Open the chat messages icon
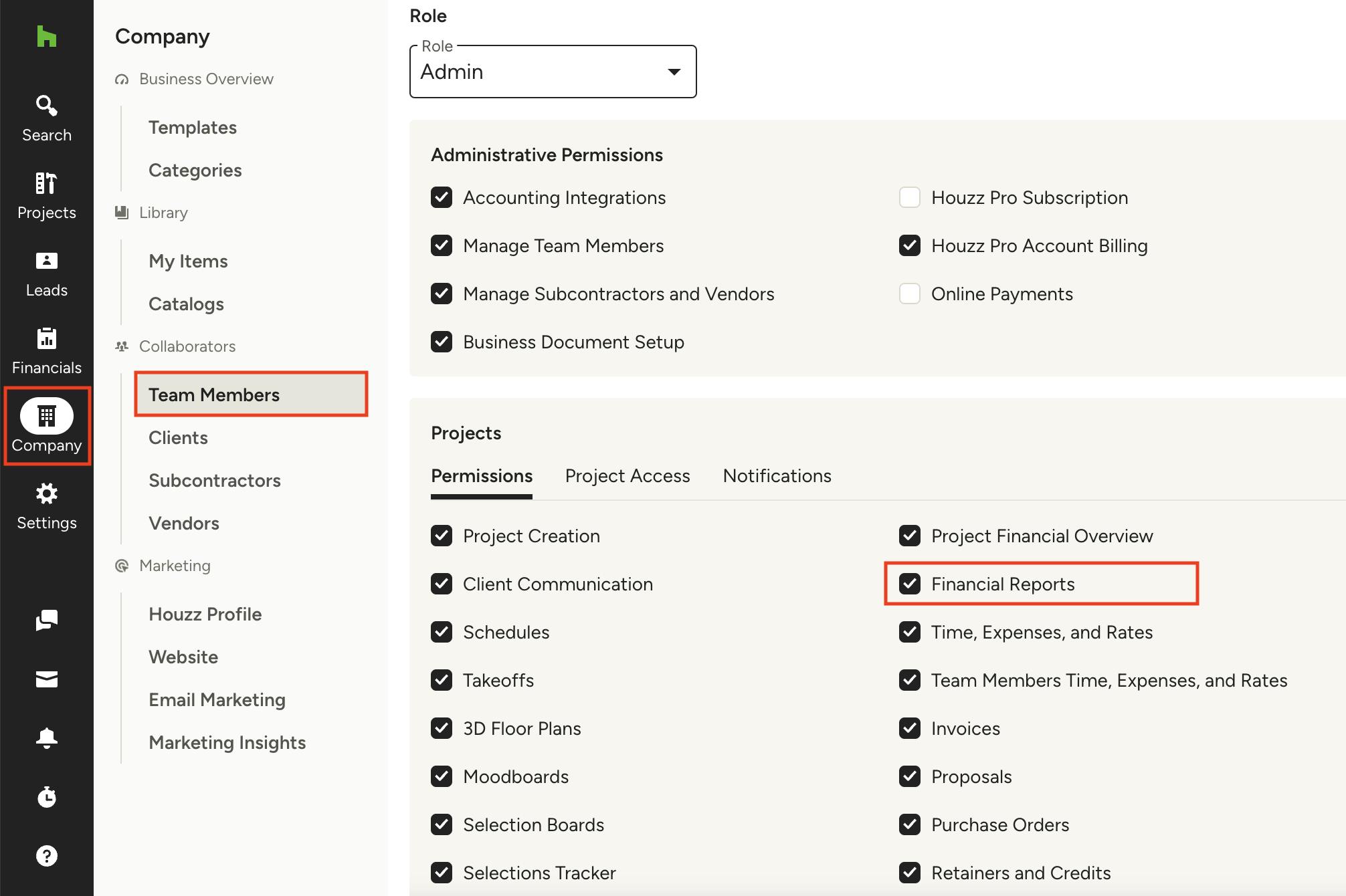This screenshot has width=1346, height=896. pyautogui.click(x=46, y=621)
